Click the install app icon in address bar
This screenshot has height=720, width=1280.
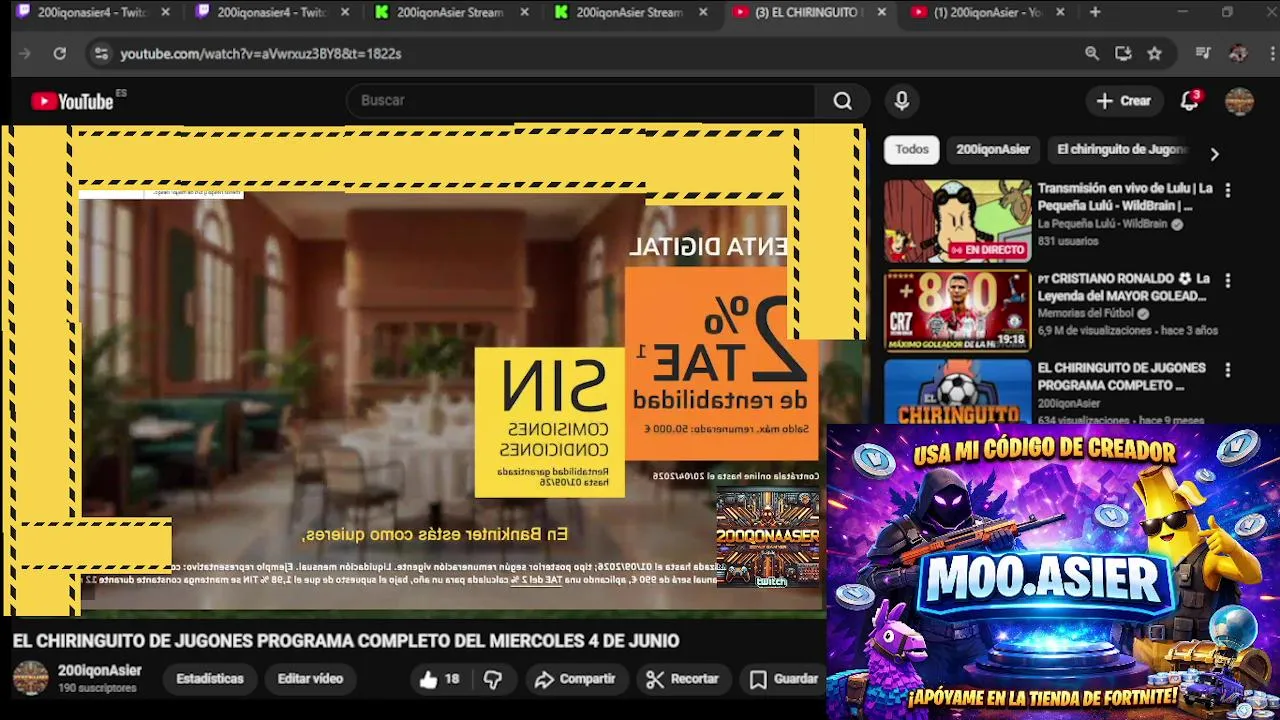(x=1123, y=53)
